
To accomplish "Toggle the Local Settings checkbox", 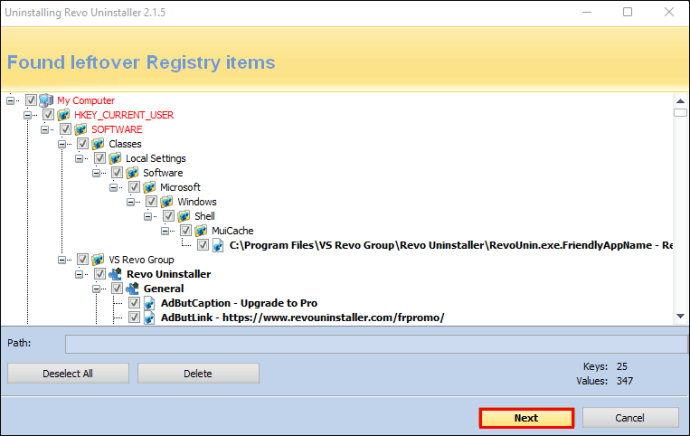I will point(100,158).
